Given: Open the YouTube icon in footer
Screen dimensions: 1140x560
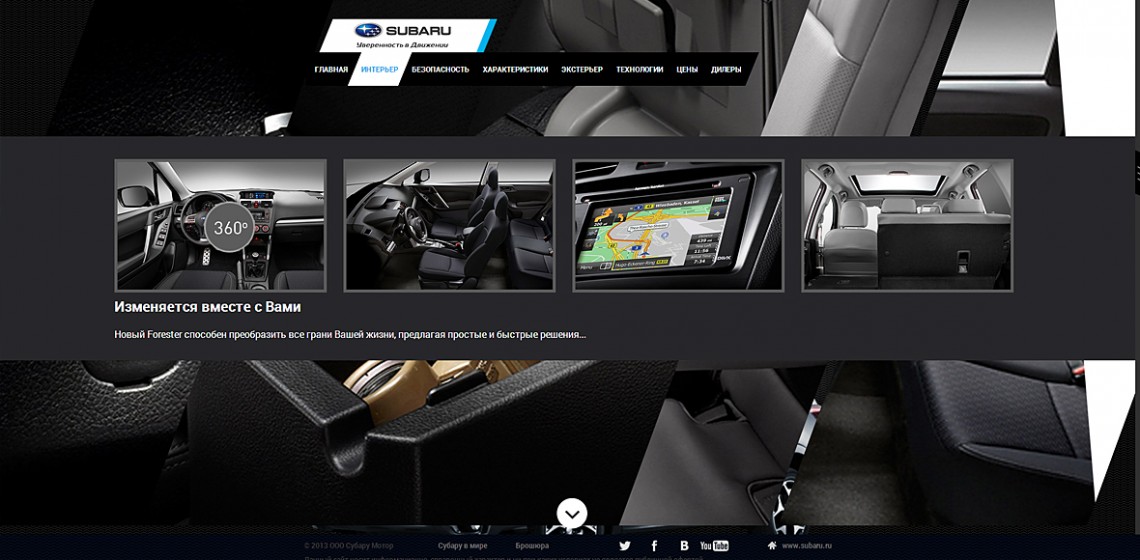Looking at the screenshot, I should click(x=714, y=545).
